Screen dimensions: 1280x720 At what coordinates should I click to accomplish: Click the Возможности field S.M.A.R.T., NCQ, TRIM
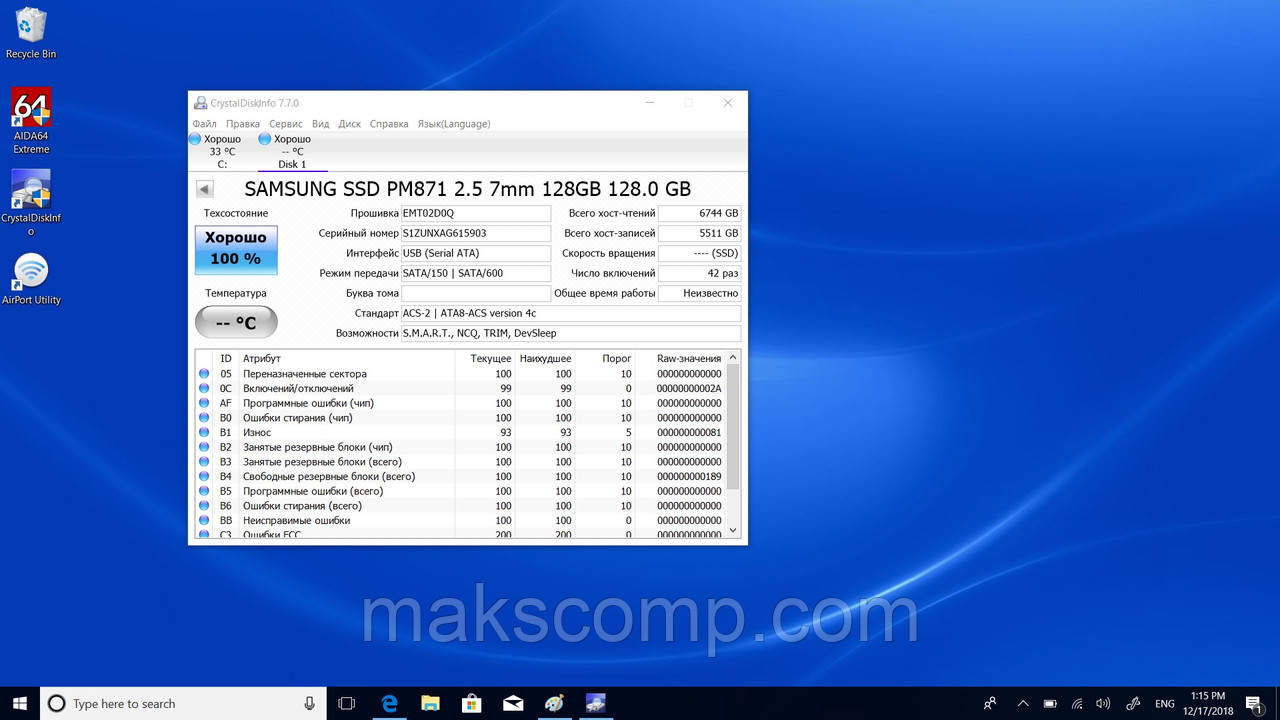tap(571, 333)
